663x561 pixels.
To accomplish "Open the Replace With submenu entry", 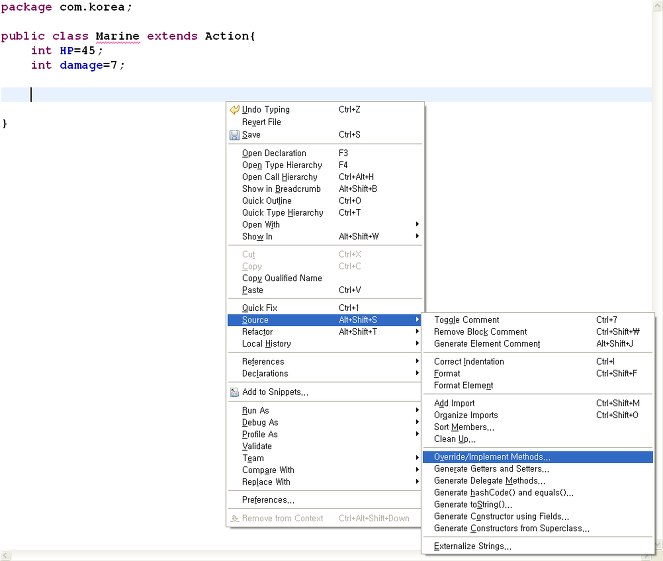I will click(x=325, y=482).
